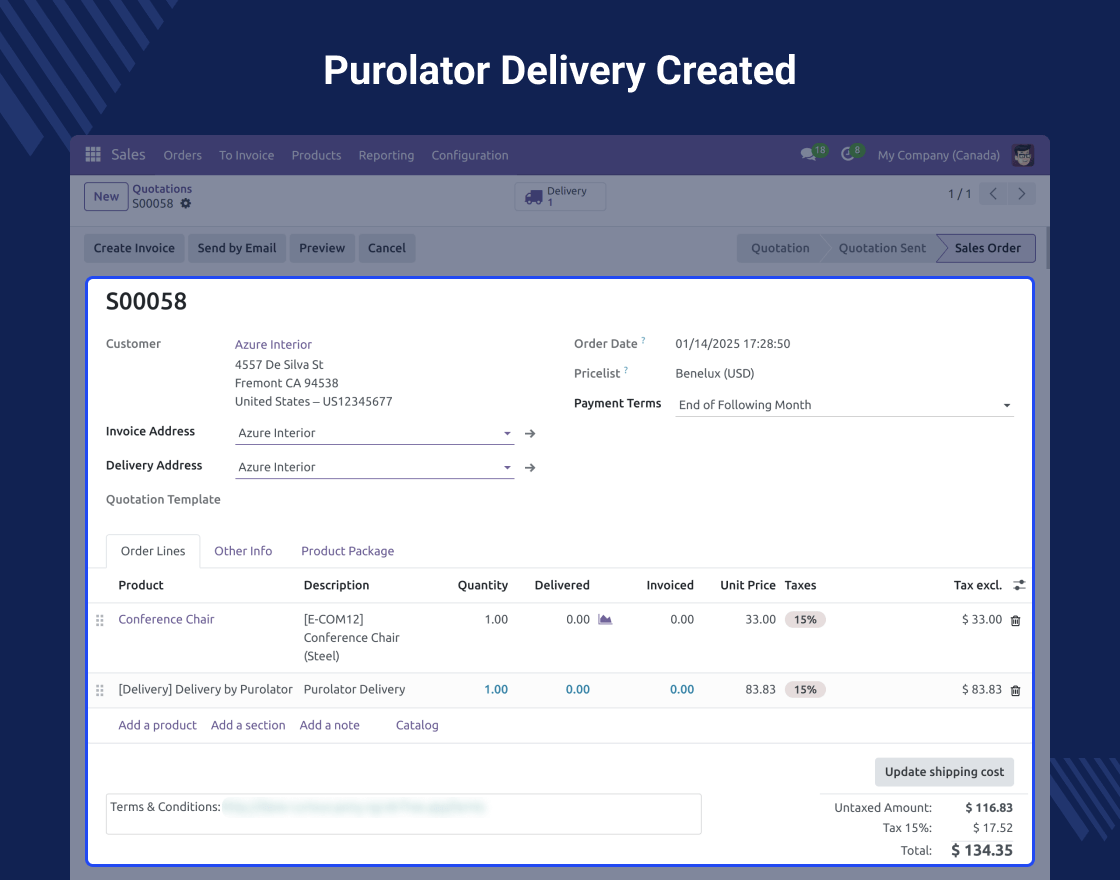Switch to the Other Info tab
This screenshot has height=880, width=1120.
point(243,551)
